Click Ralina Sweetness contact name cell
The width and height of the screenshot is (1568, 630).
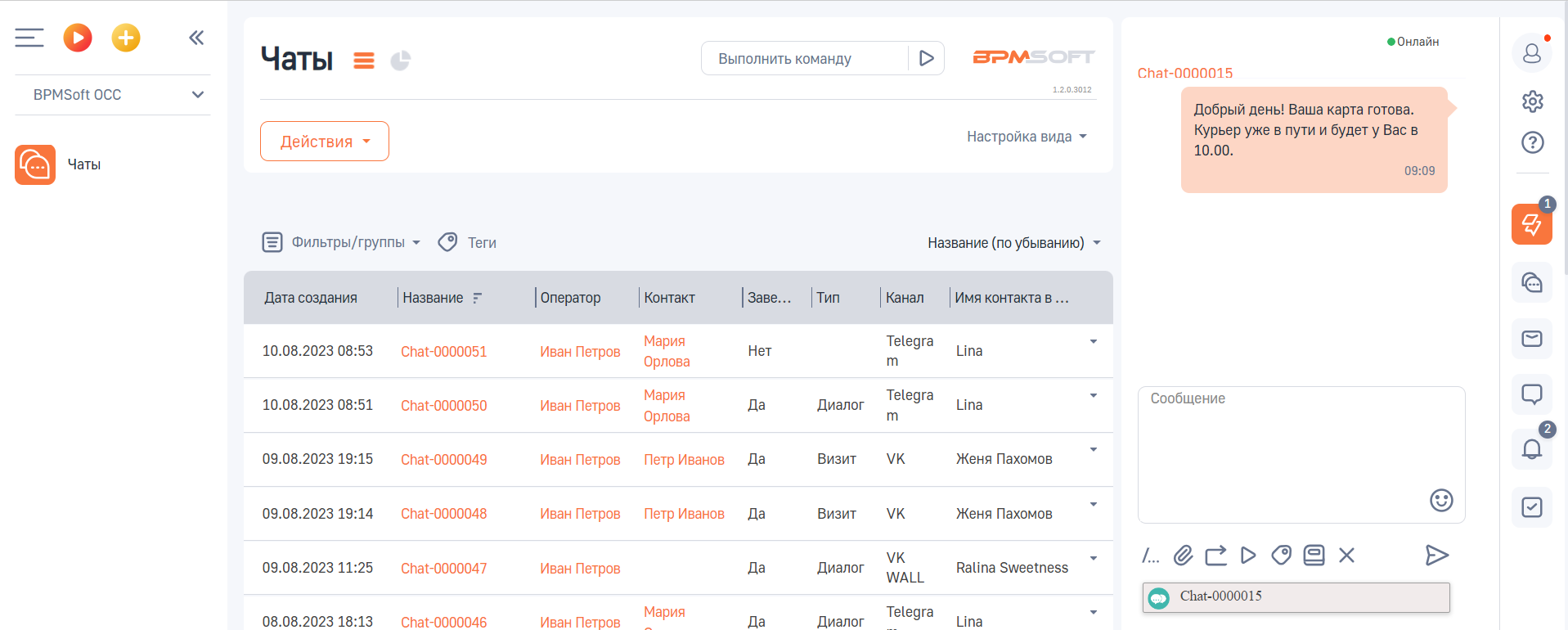(x=1012, y=568)
